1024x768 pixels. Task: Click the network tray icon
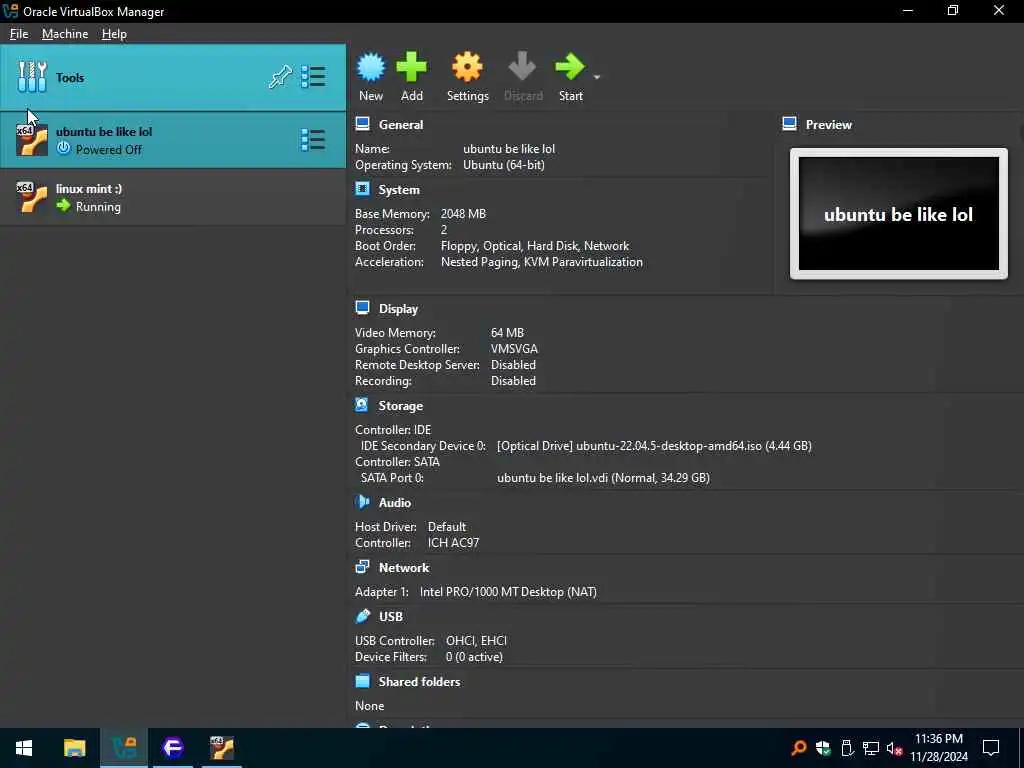tap(871, 748)
